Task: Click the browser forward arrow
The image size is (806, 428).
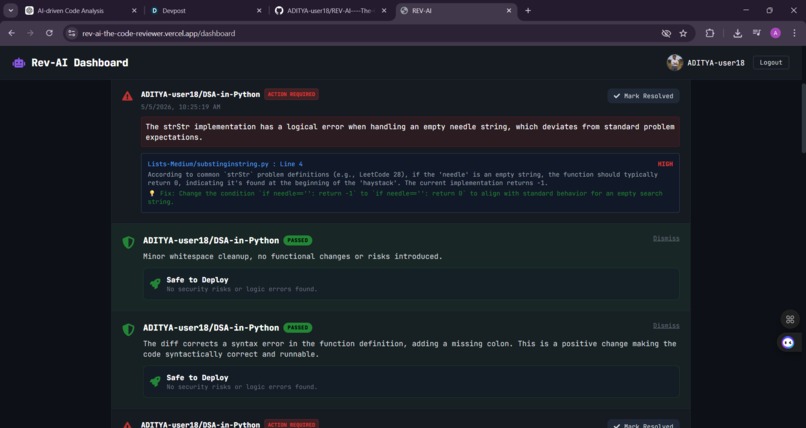Action: coord(30,33)
